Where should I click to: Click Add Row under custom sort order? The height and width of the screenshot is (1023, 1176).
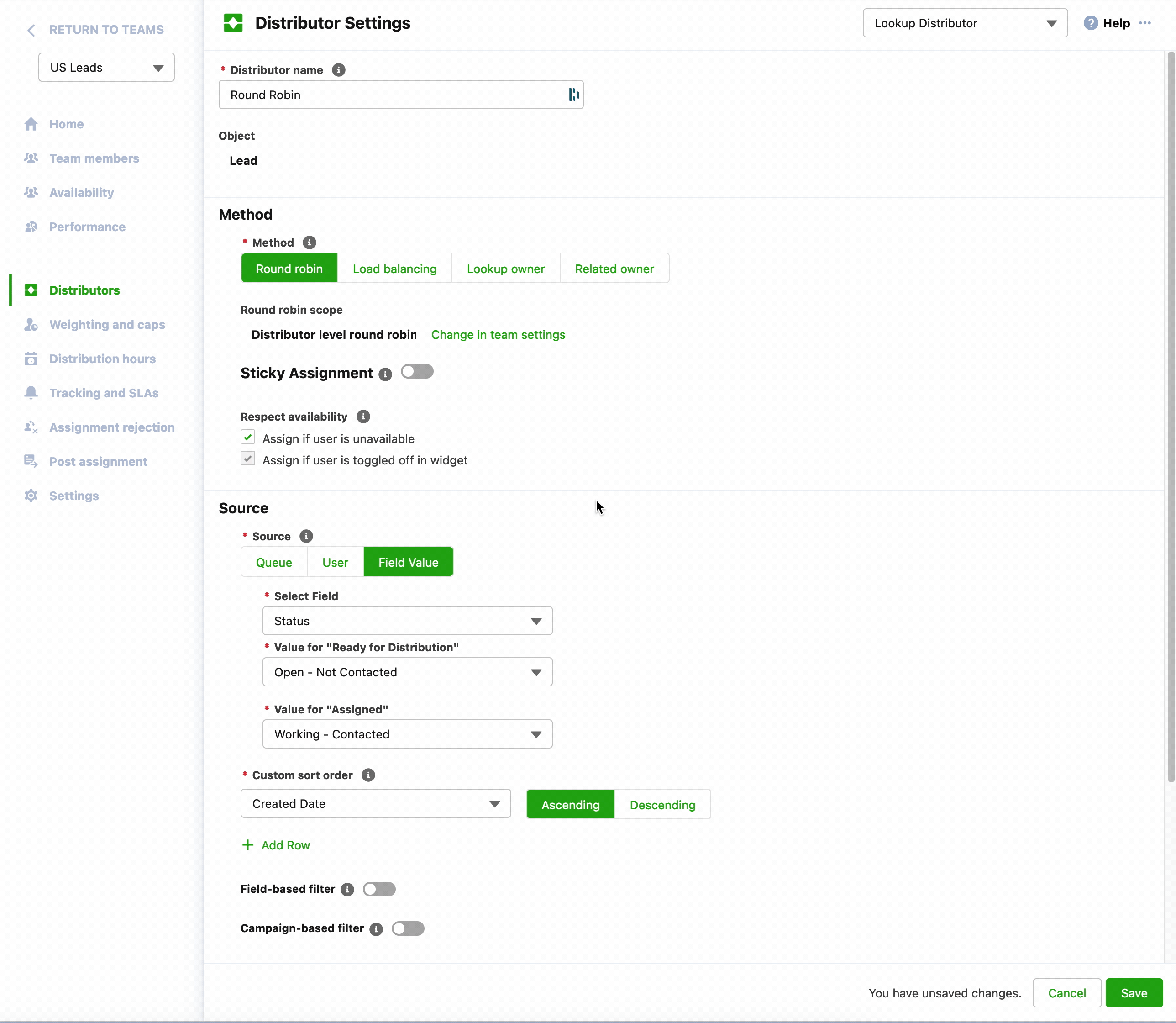click(x=276, y=845)
